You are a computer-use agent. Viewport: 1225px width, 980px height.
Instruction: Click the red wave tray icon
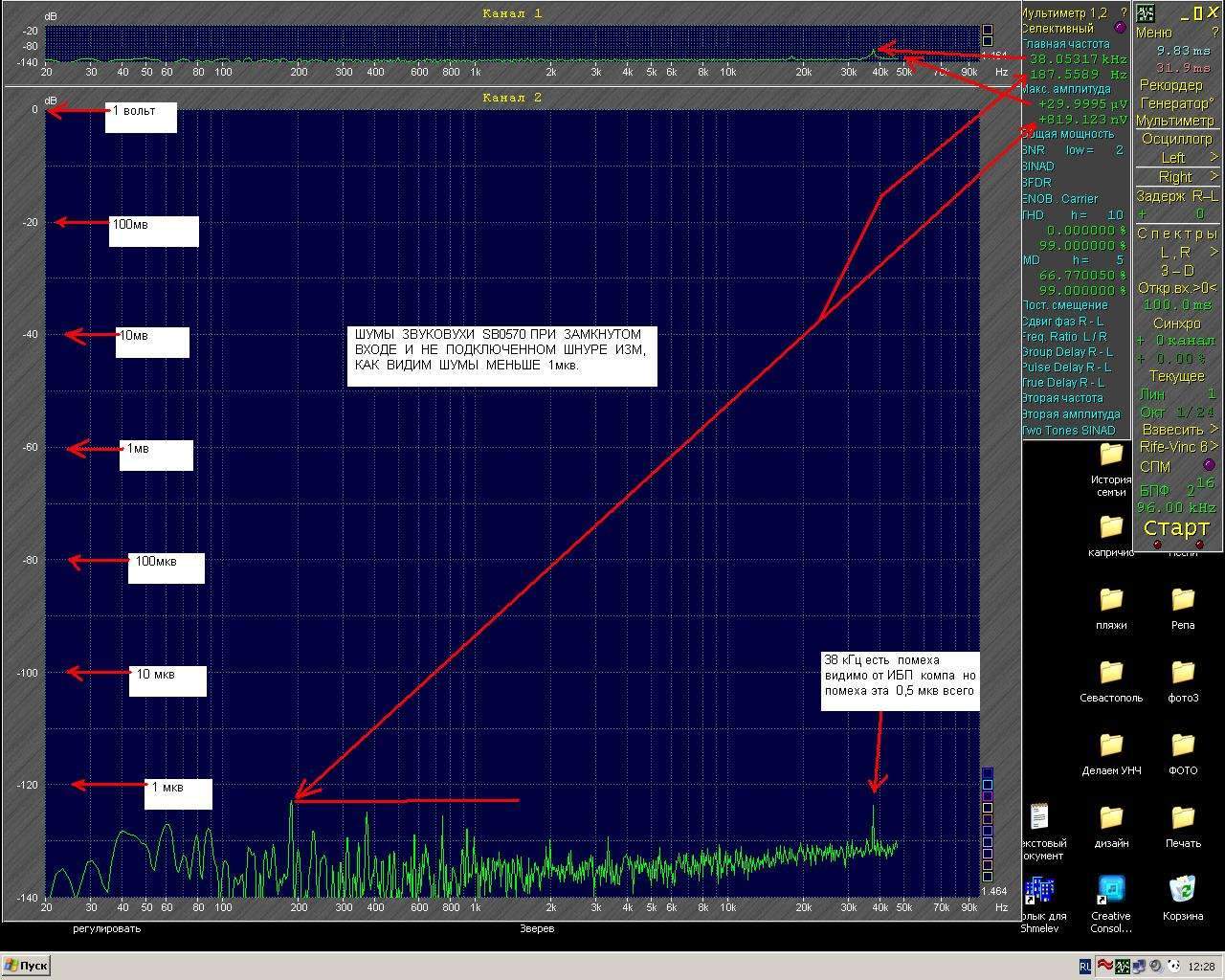[x=1105, y=966]
